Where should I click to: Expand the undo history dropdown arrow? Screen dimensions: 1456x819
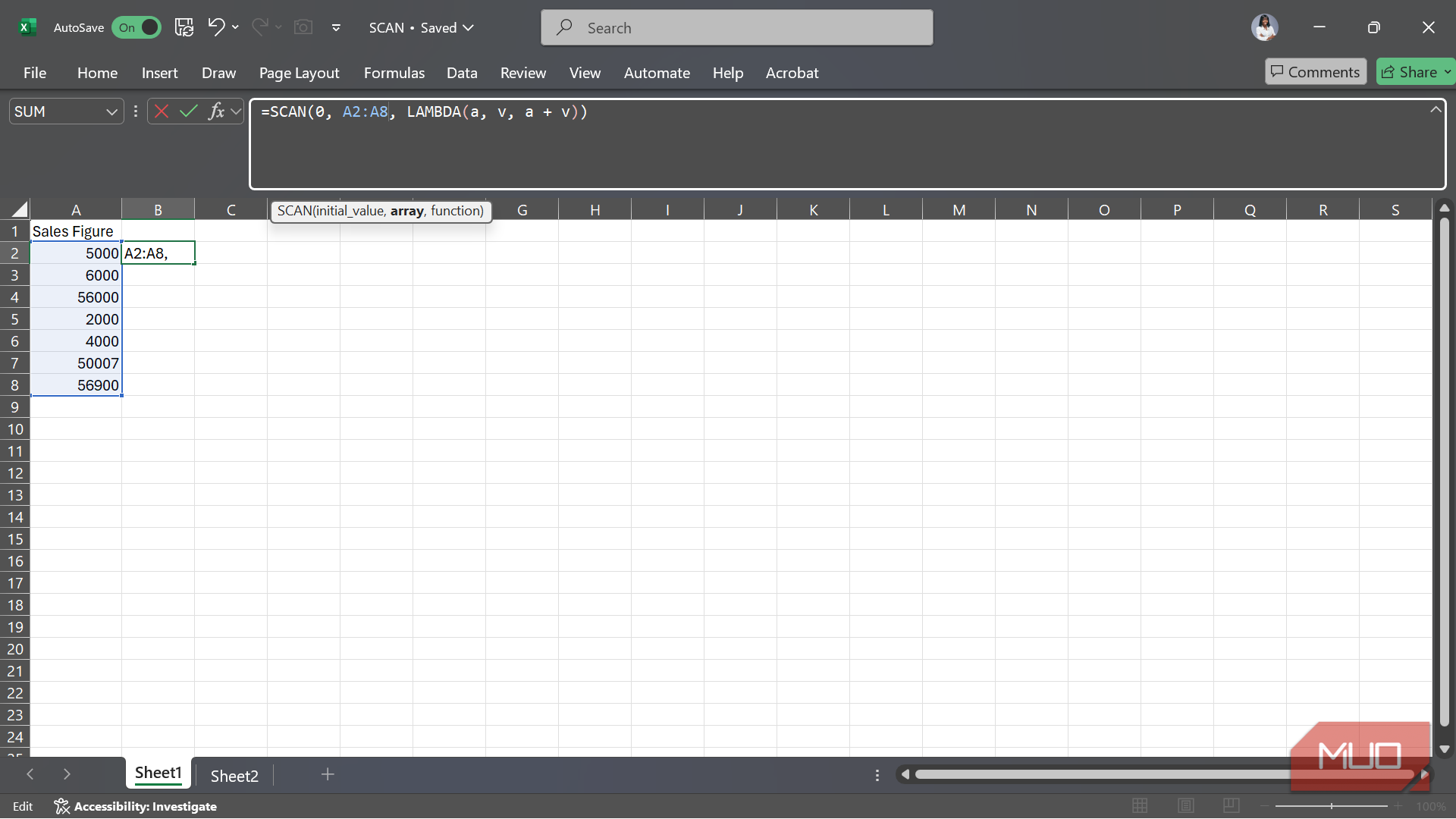(236, 27)
